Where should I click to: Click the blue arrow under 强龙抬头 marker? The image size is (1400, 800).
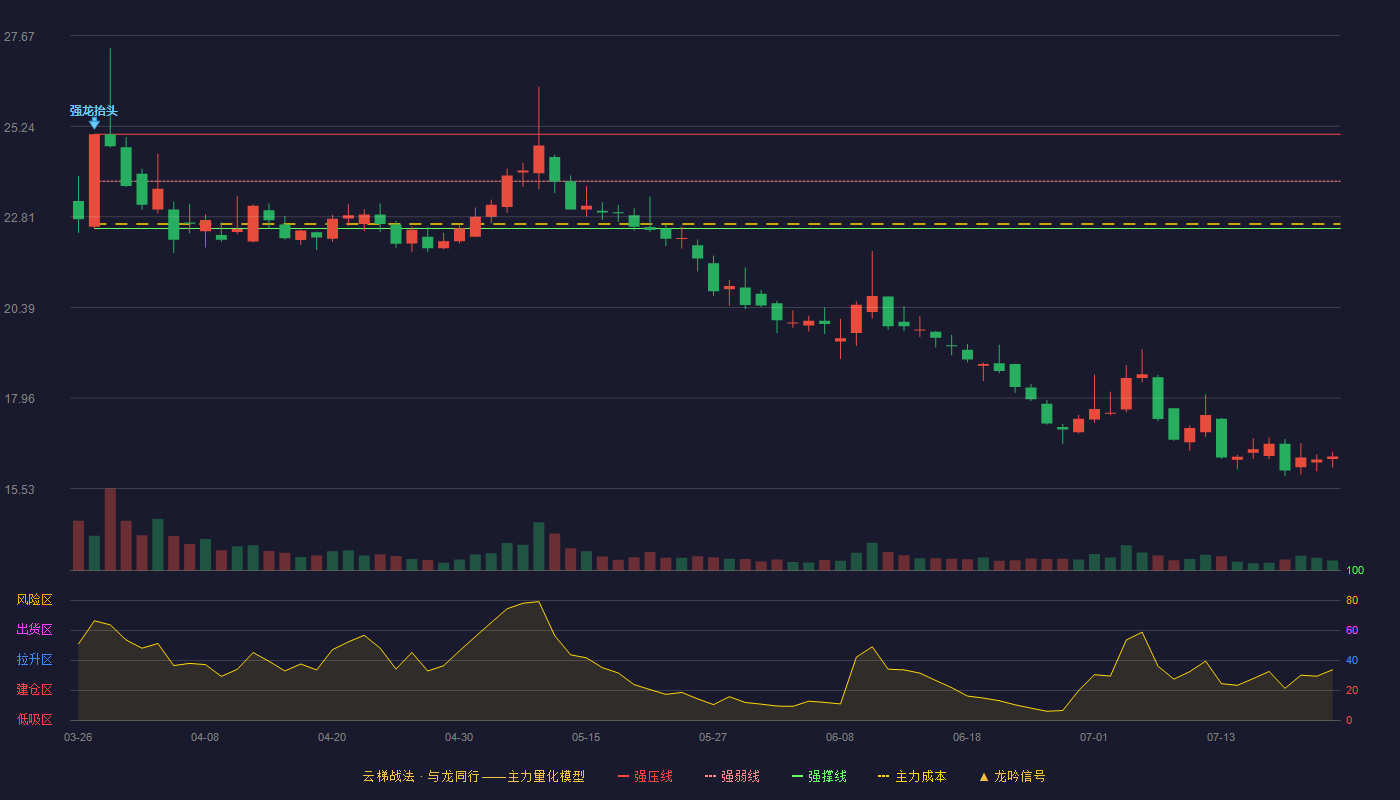pyautogui.click(x=94, y=123)
